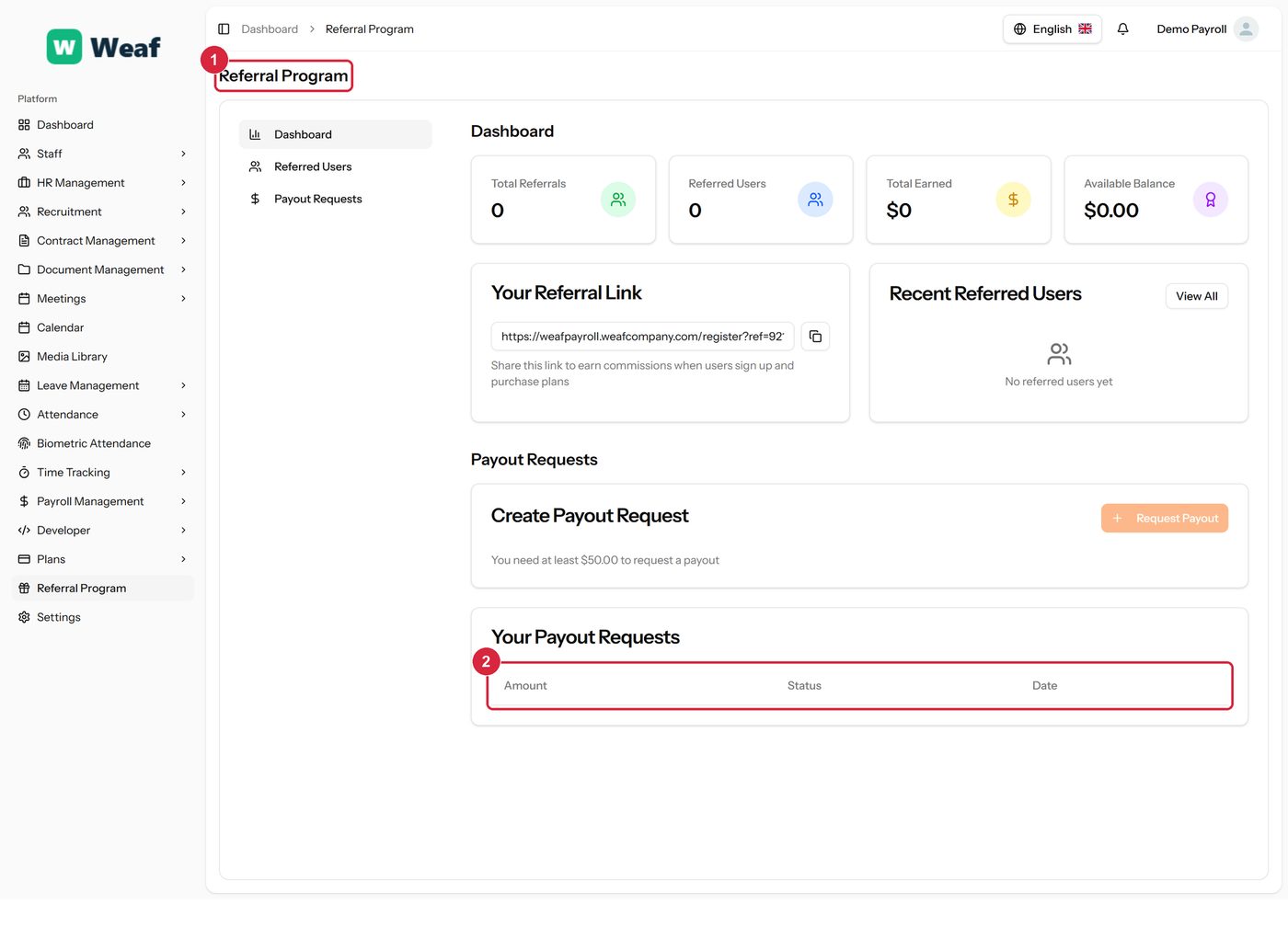Click the Referral Program gift icon
Screen dimensions: 1288x938
pyautogui.click(x=24, y=589)
